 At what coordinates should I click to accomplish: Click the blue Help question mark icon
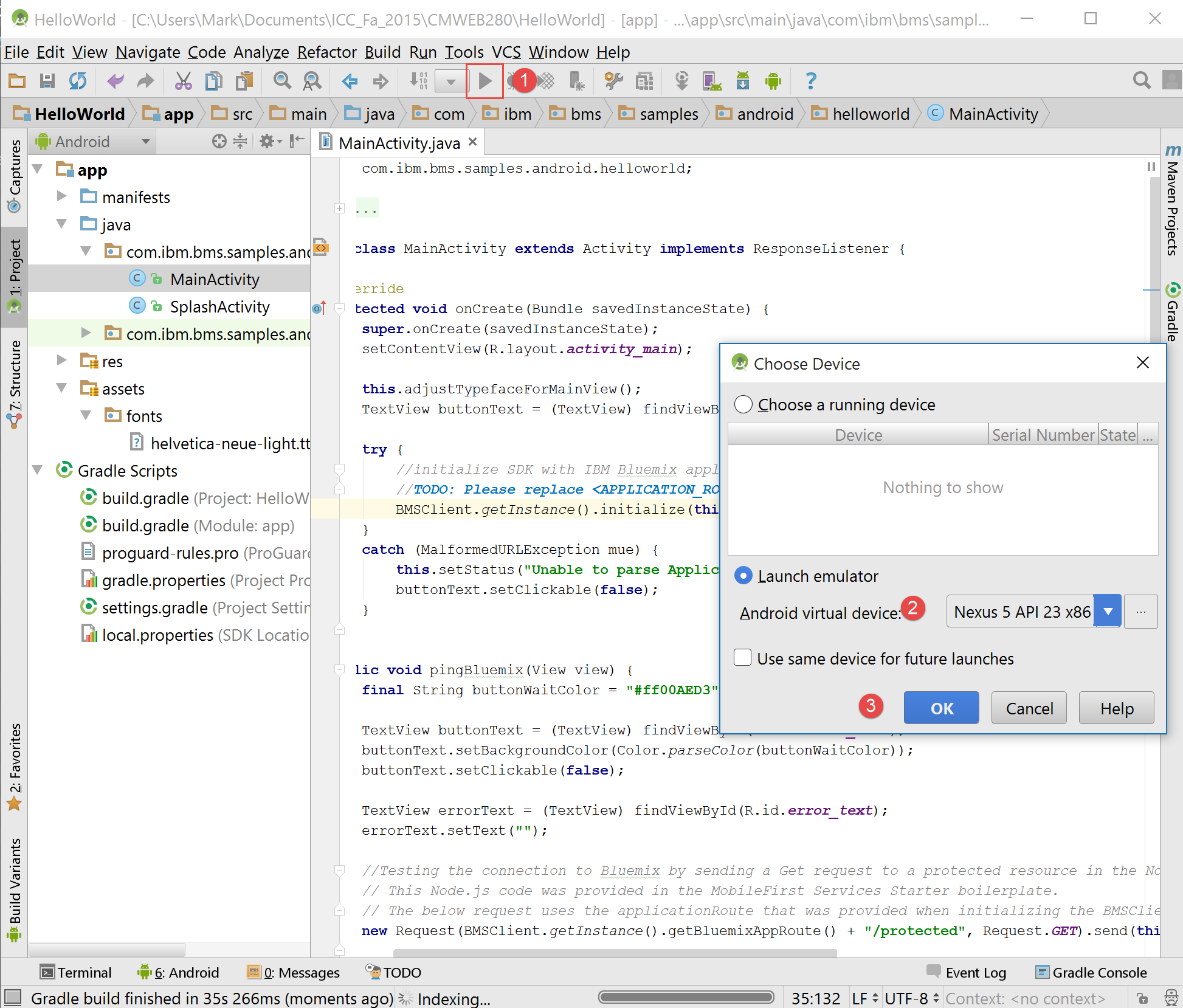pos(810,81)
